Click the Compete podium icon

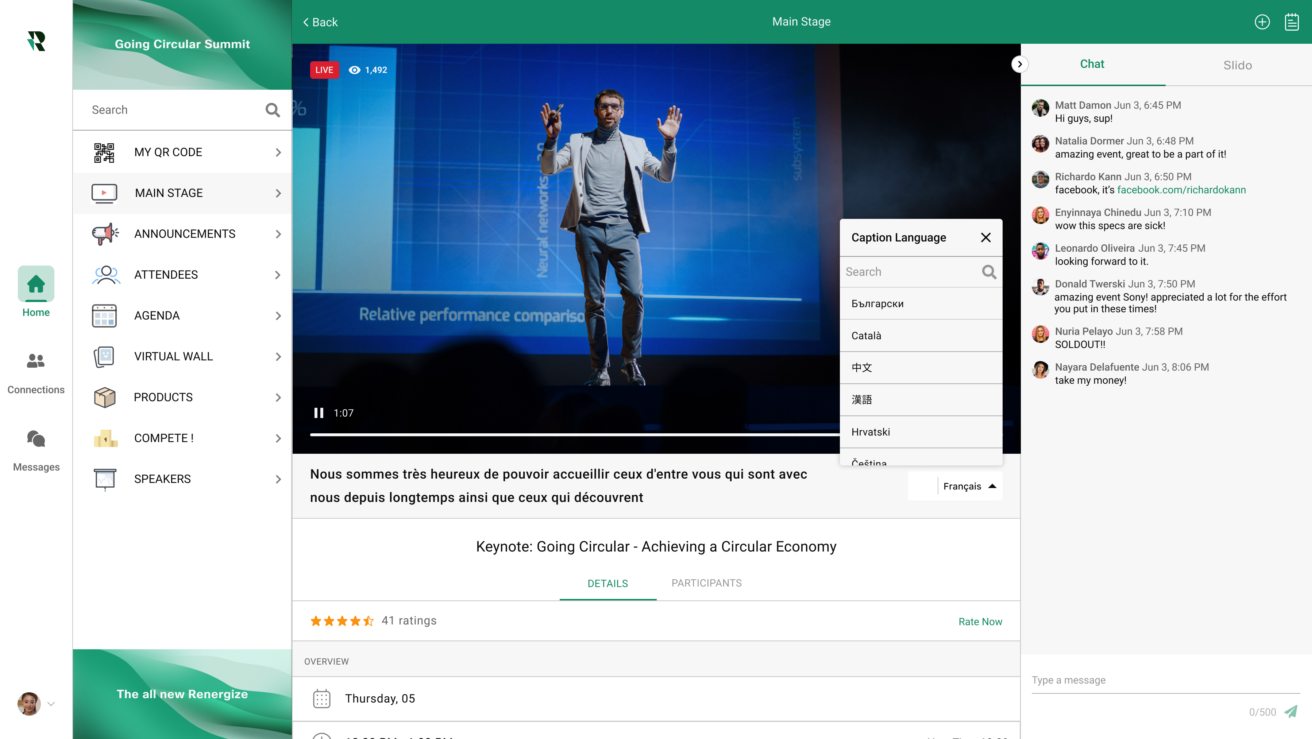[x=105, y=438]
